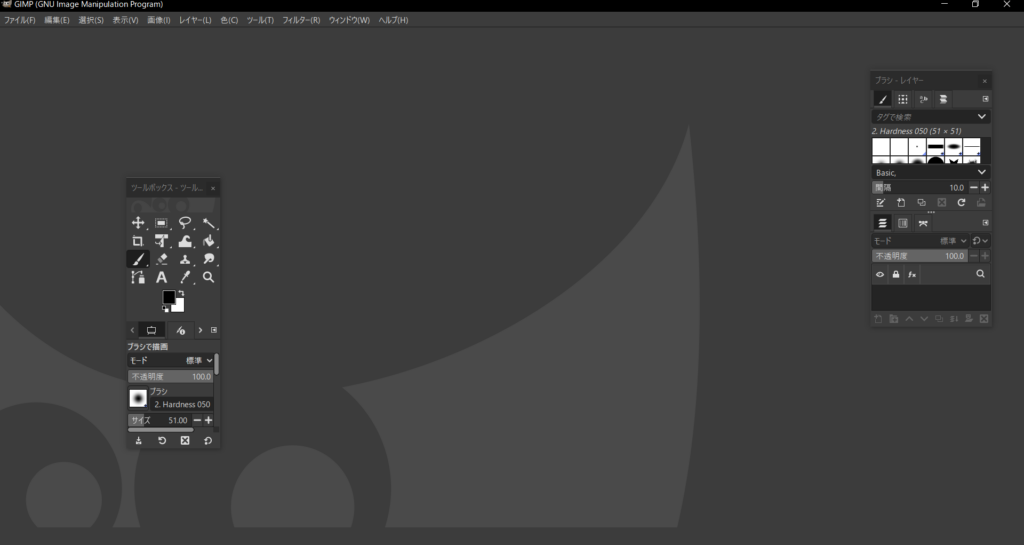Switch to the Document History tab
Screen dimensions: 1024x545
point(943,99)
